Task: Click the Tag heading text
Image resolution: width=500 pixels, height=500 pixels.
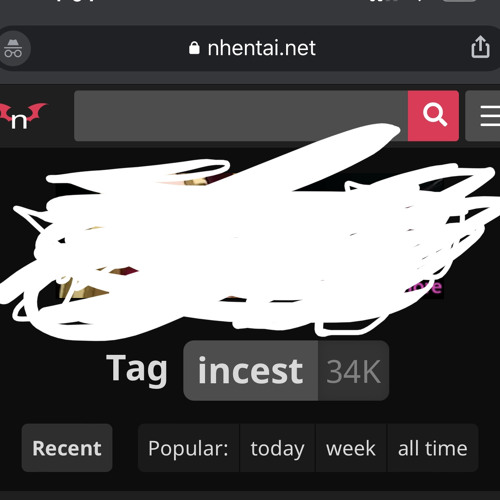Action: coord(137,369)
